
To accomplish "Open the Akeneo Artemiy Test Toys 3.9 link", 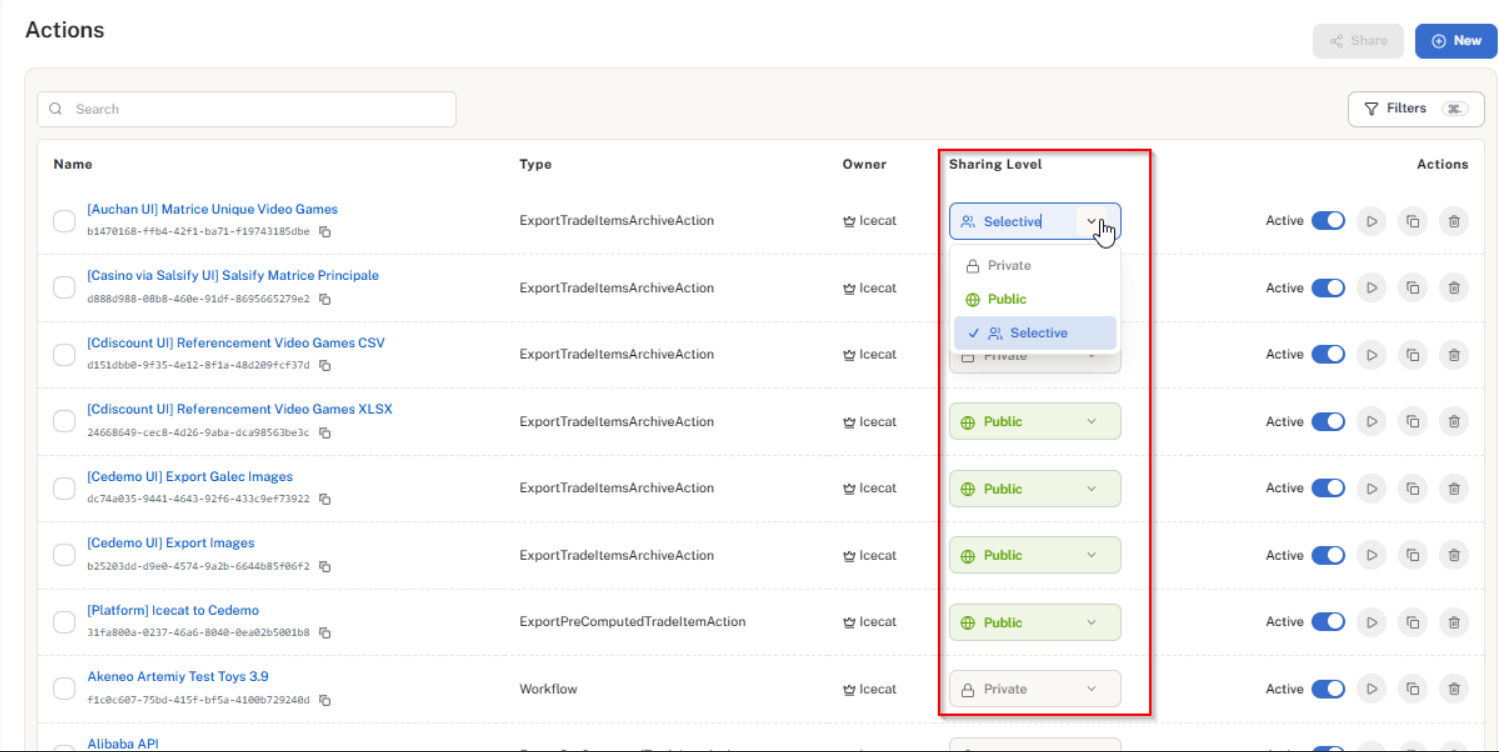I will click(177, 676).
